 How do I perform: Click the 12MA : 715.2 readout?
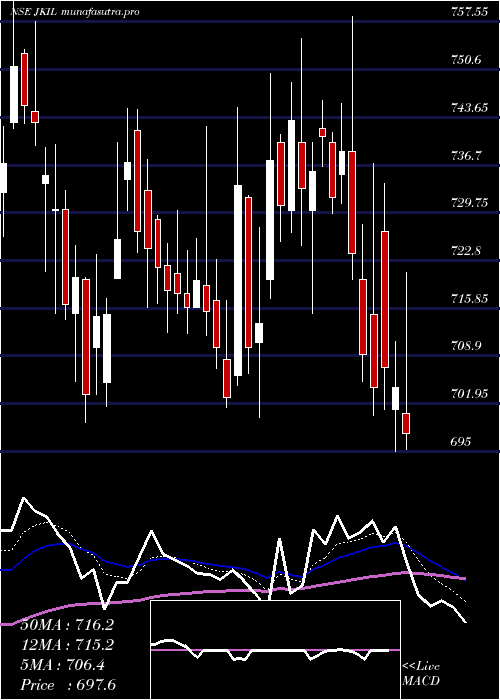pyautogui.click(x=68, y=645)
